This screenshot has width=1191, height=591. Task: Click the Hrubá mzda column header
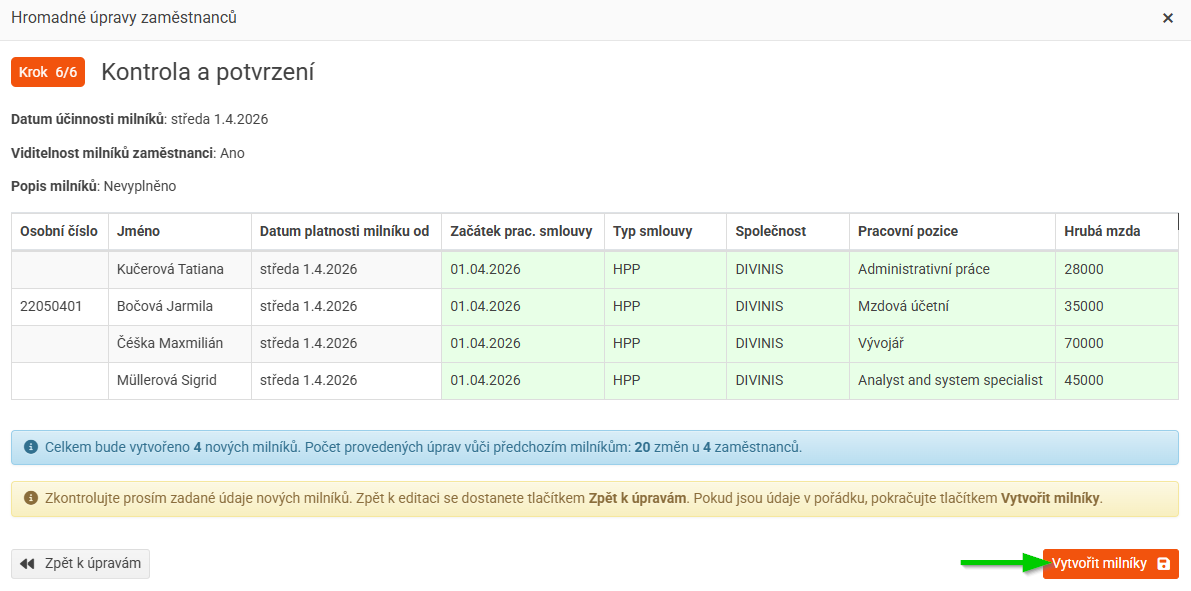tap(1102, 231)
